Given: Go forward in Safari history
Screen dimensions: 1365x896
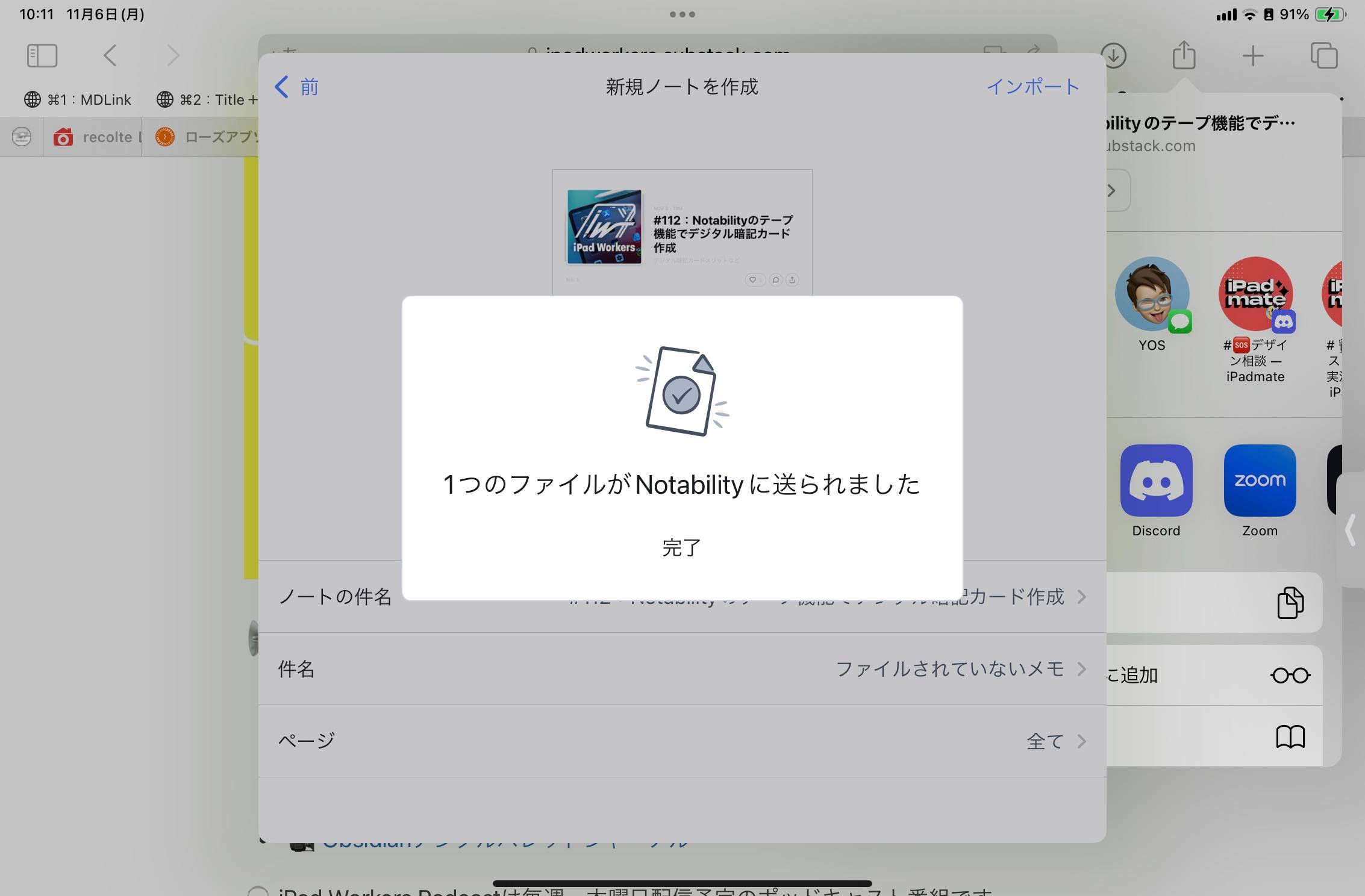Looking at the screenshot, I should click(173, 56).
